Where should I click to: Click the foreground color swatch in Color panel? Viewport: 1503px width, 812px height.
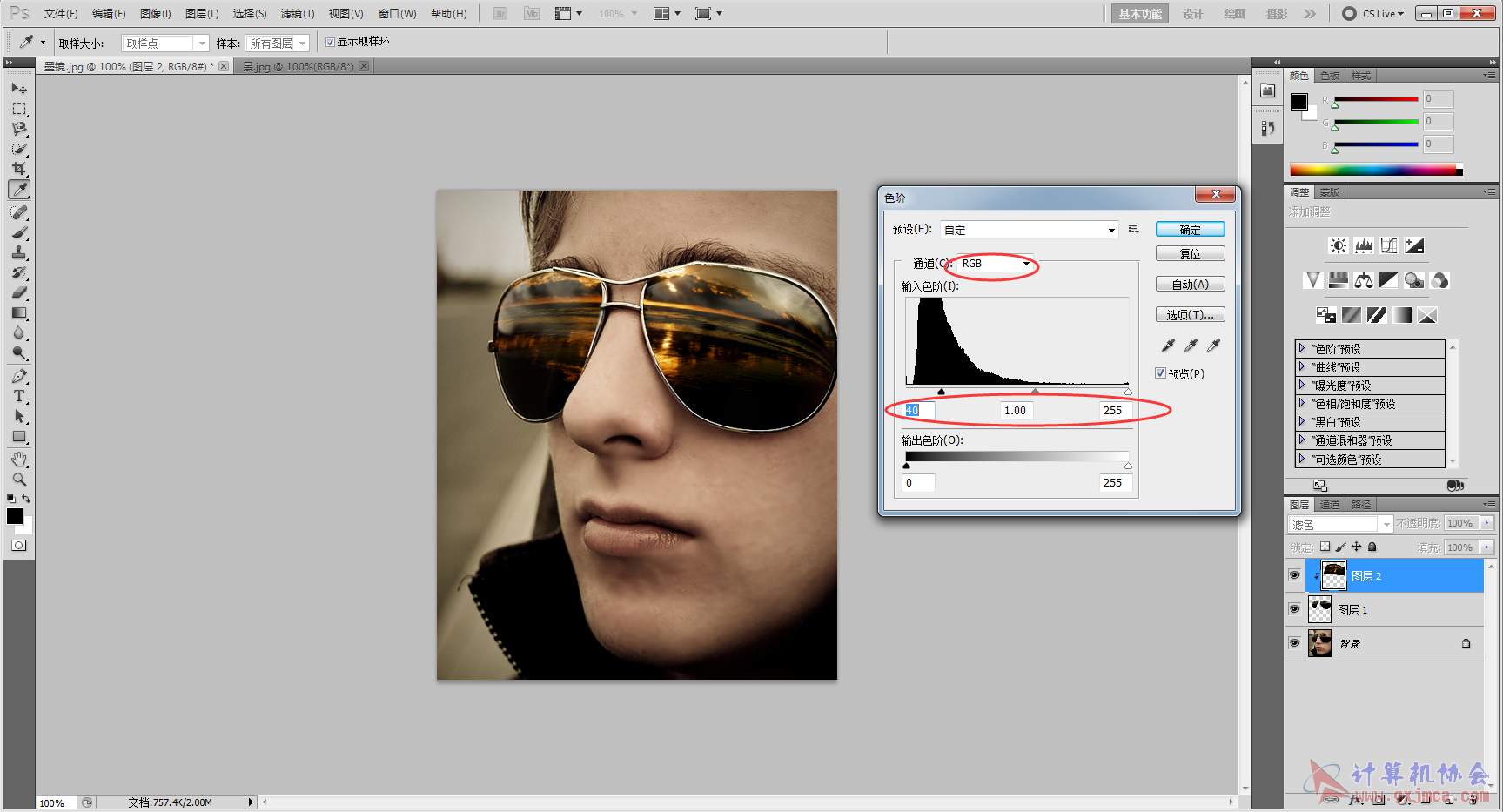[x=1299, y=102]
